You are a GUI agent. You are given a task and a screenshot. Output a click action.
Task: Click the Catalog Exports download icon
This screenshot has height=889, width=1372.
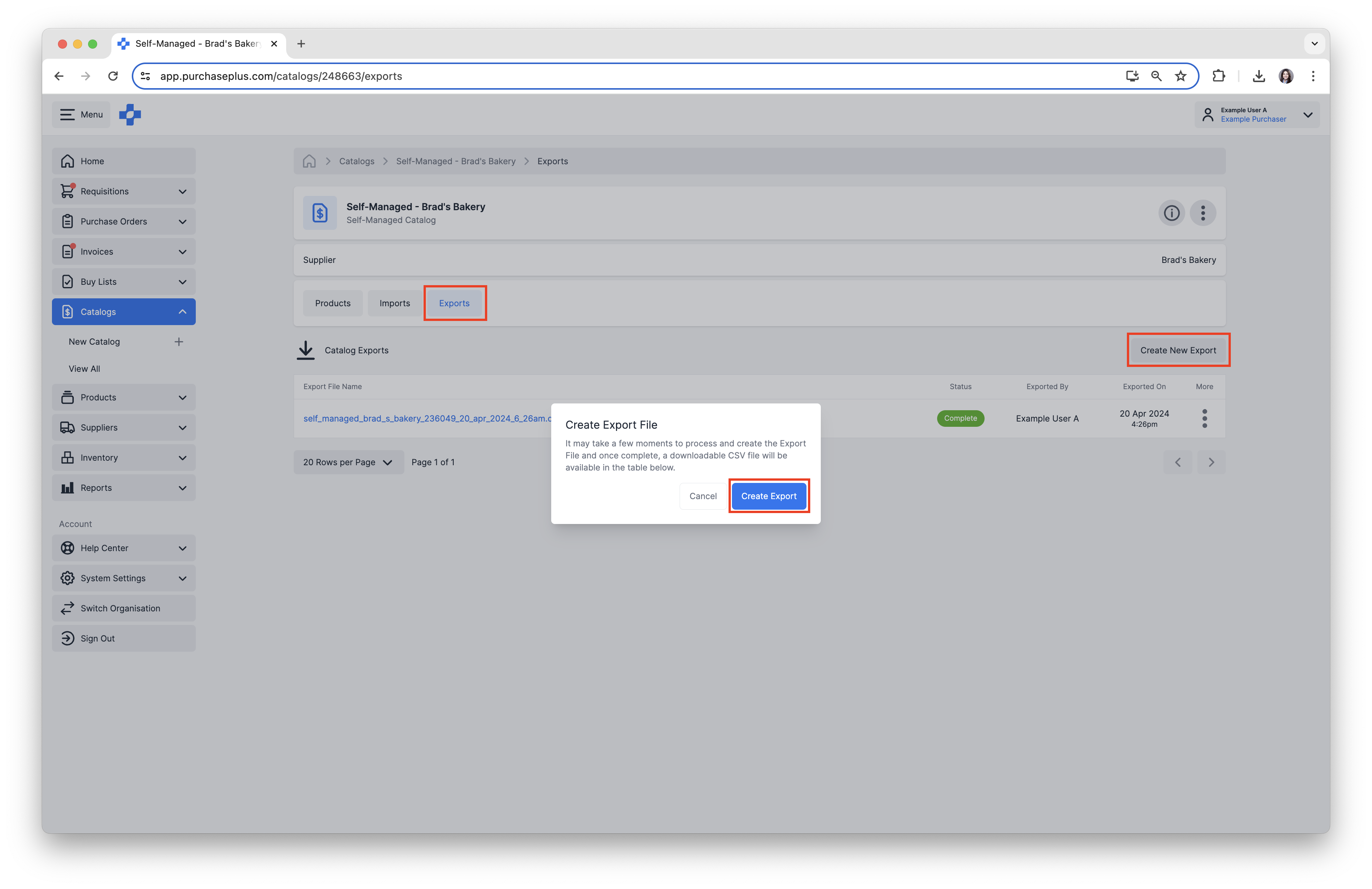(305, 350)
